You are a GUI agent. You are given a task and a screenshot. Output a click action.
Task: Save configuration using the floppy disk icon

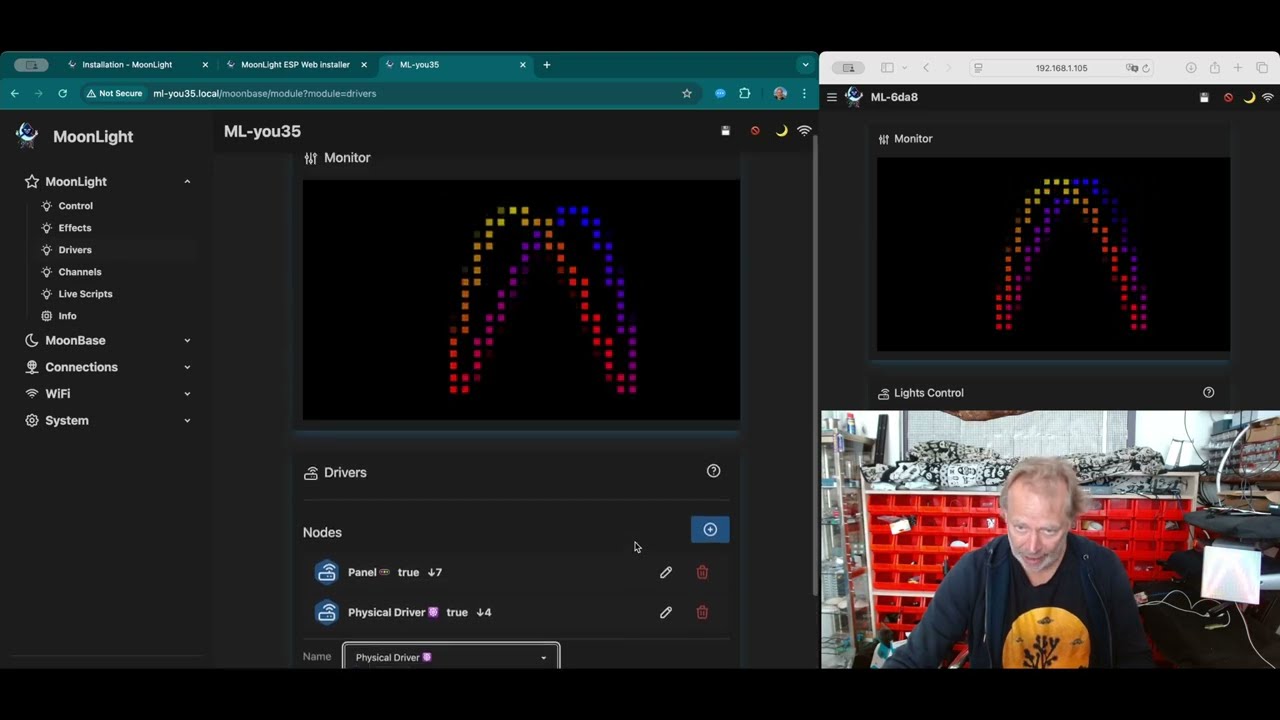point(725,131)
